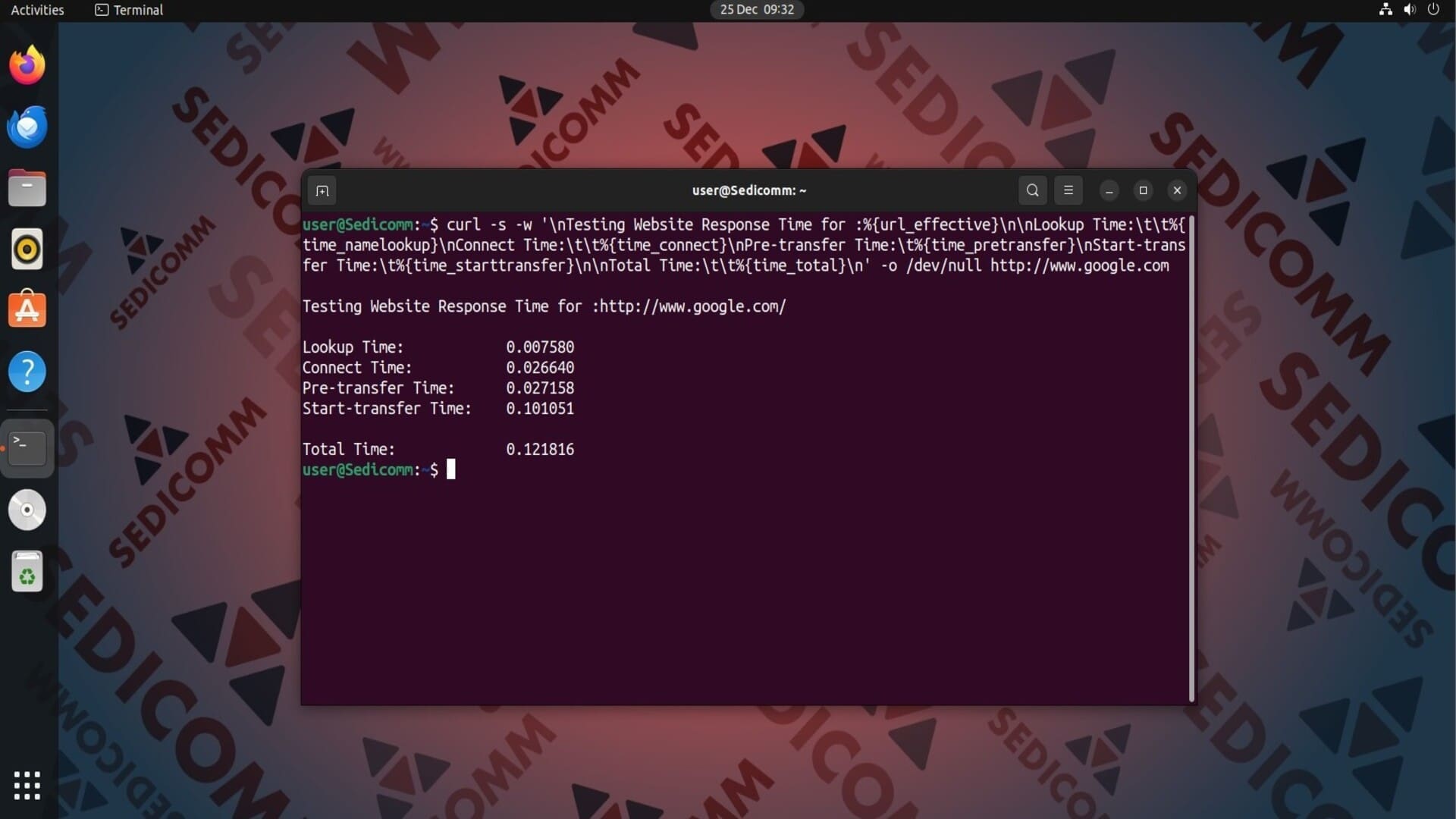
Task: Open Thunderbird mail from the dock
Action: (x=27, y=127)
